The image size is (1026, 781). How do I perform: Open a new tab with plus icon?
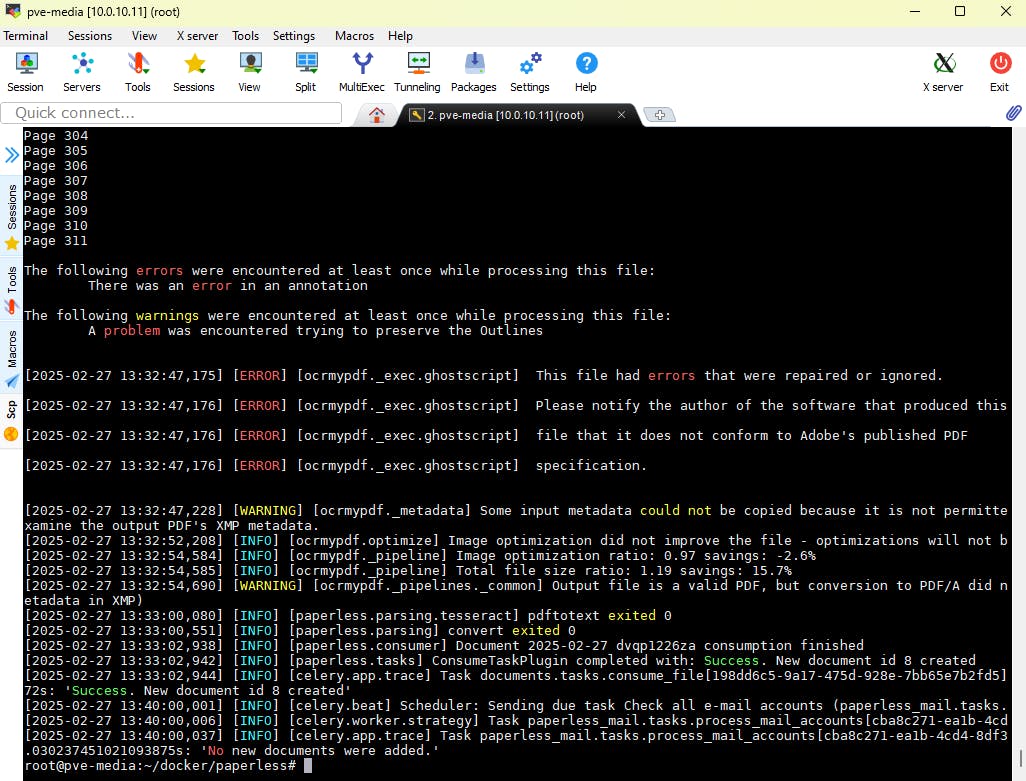(x=660, y=115)
